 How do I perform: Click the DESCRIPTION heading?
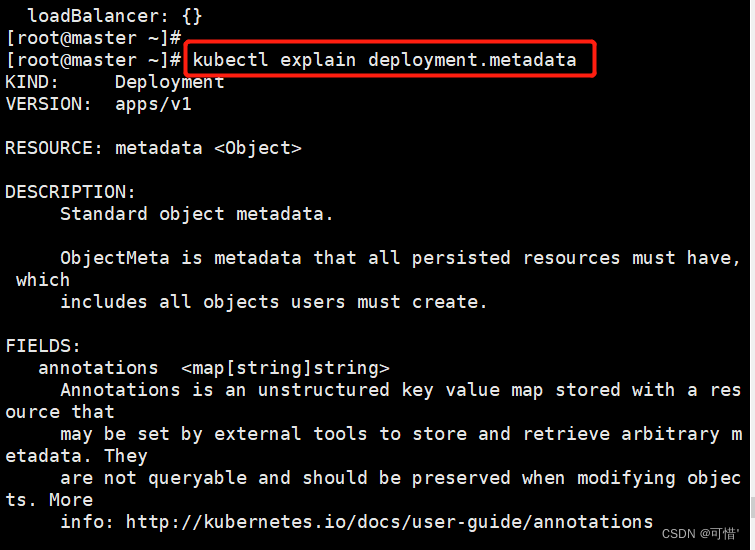(70, 192)
